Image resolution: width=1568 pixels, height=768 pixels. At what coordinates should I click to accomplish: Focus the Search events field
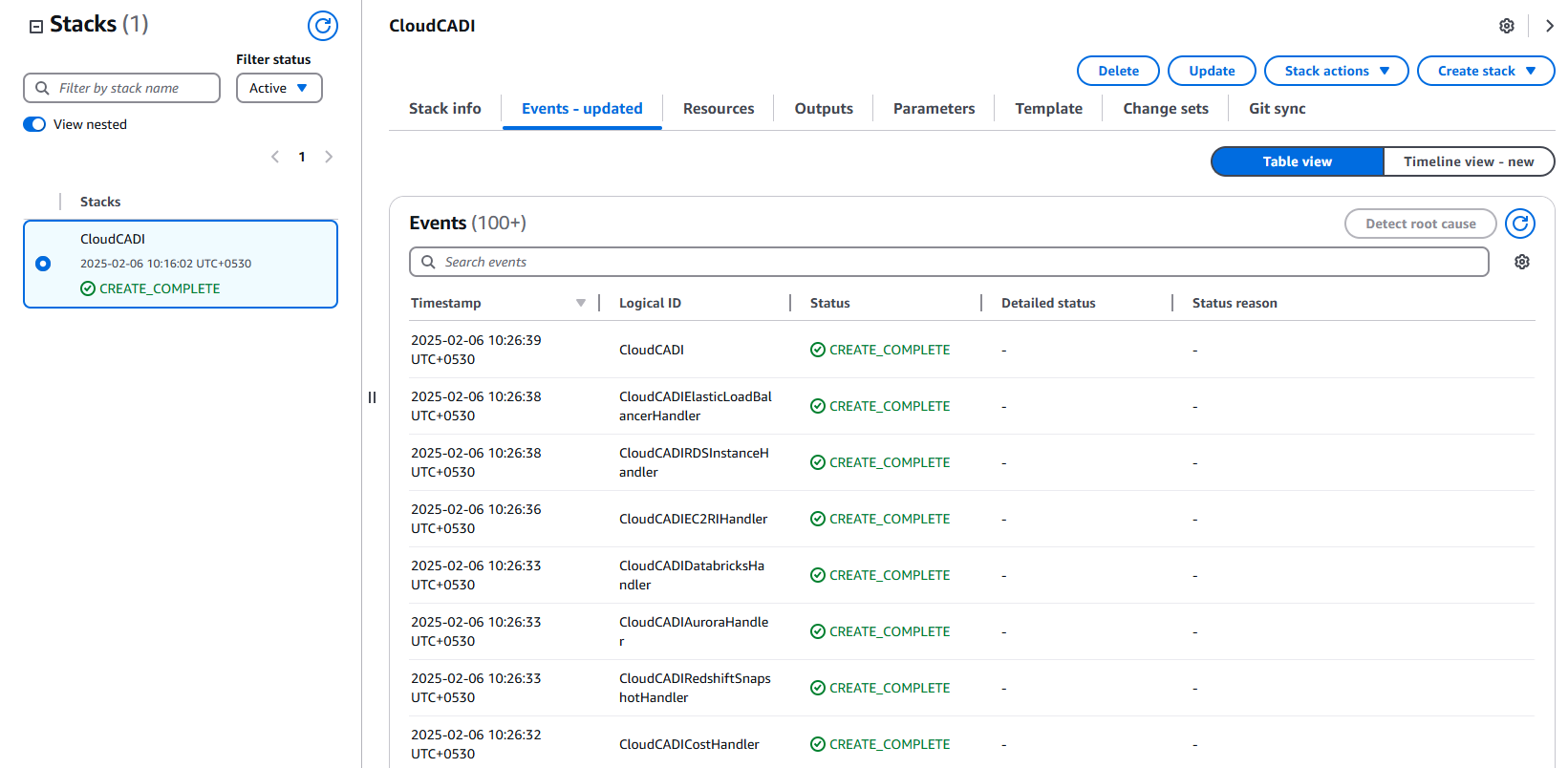(949, 262)
